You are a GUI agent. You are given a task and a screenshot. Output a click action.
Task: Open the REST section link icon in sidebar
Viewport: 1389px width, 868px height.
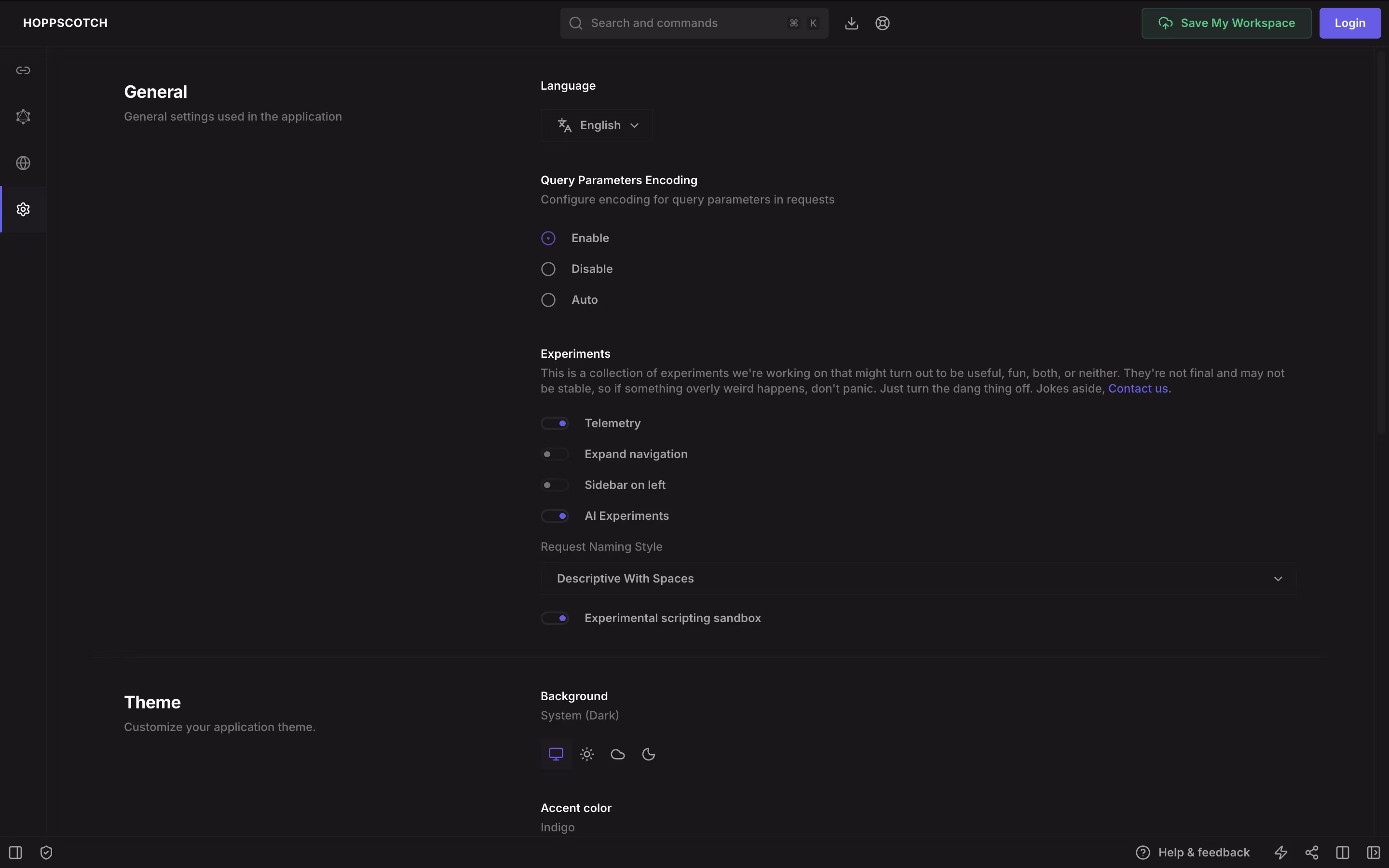click(x=23, y=70)
